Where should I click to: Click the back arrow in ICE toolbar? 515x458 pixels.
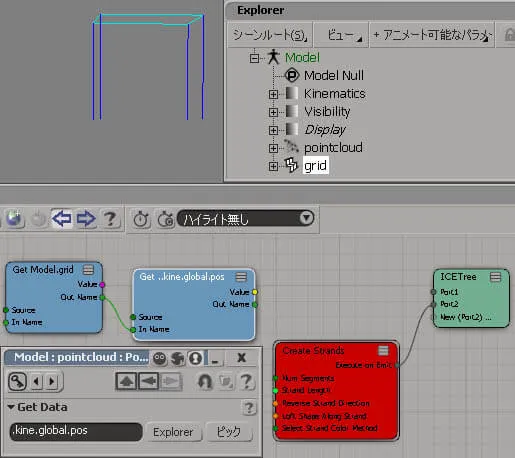pyautogui.click(x=62, y=219)
